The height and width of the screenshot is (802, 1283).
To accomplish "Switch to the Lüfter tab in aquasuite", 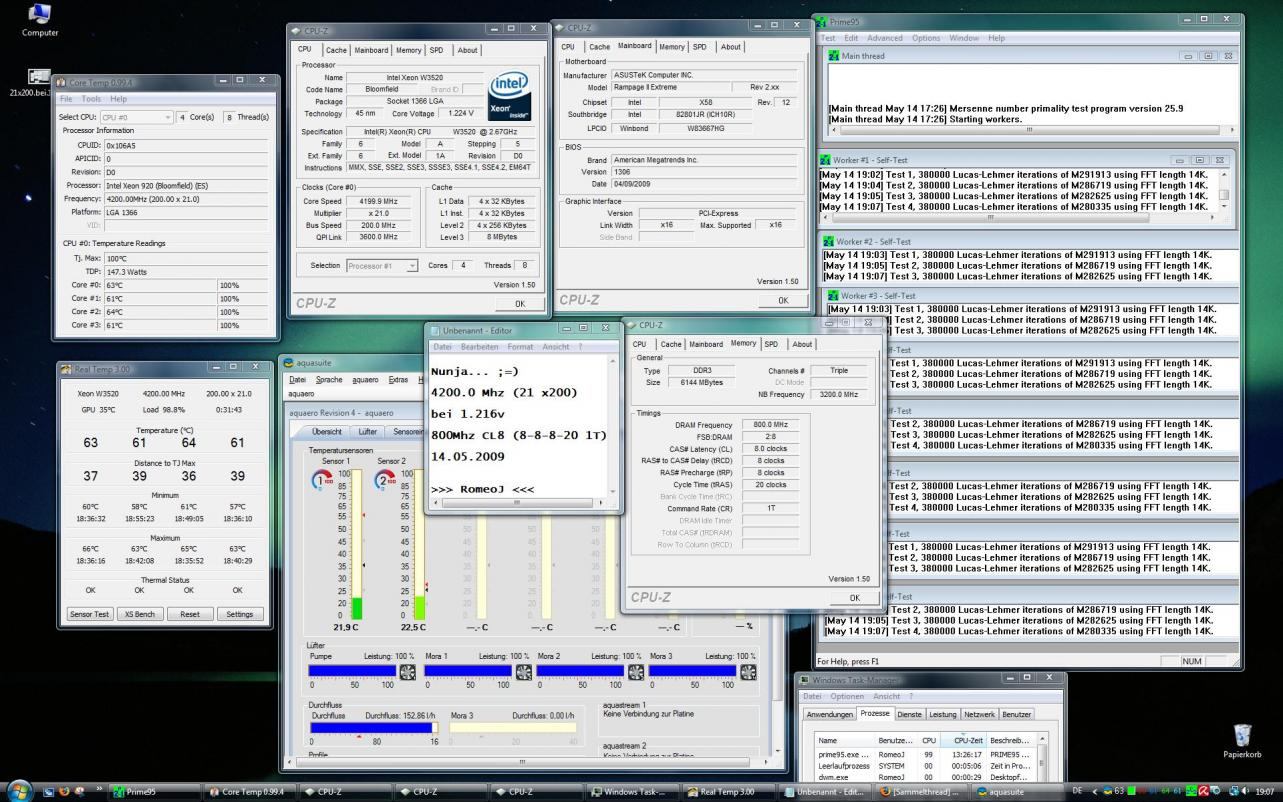I will pos(368,431).
